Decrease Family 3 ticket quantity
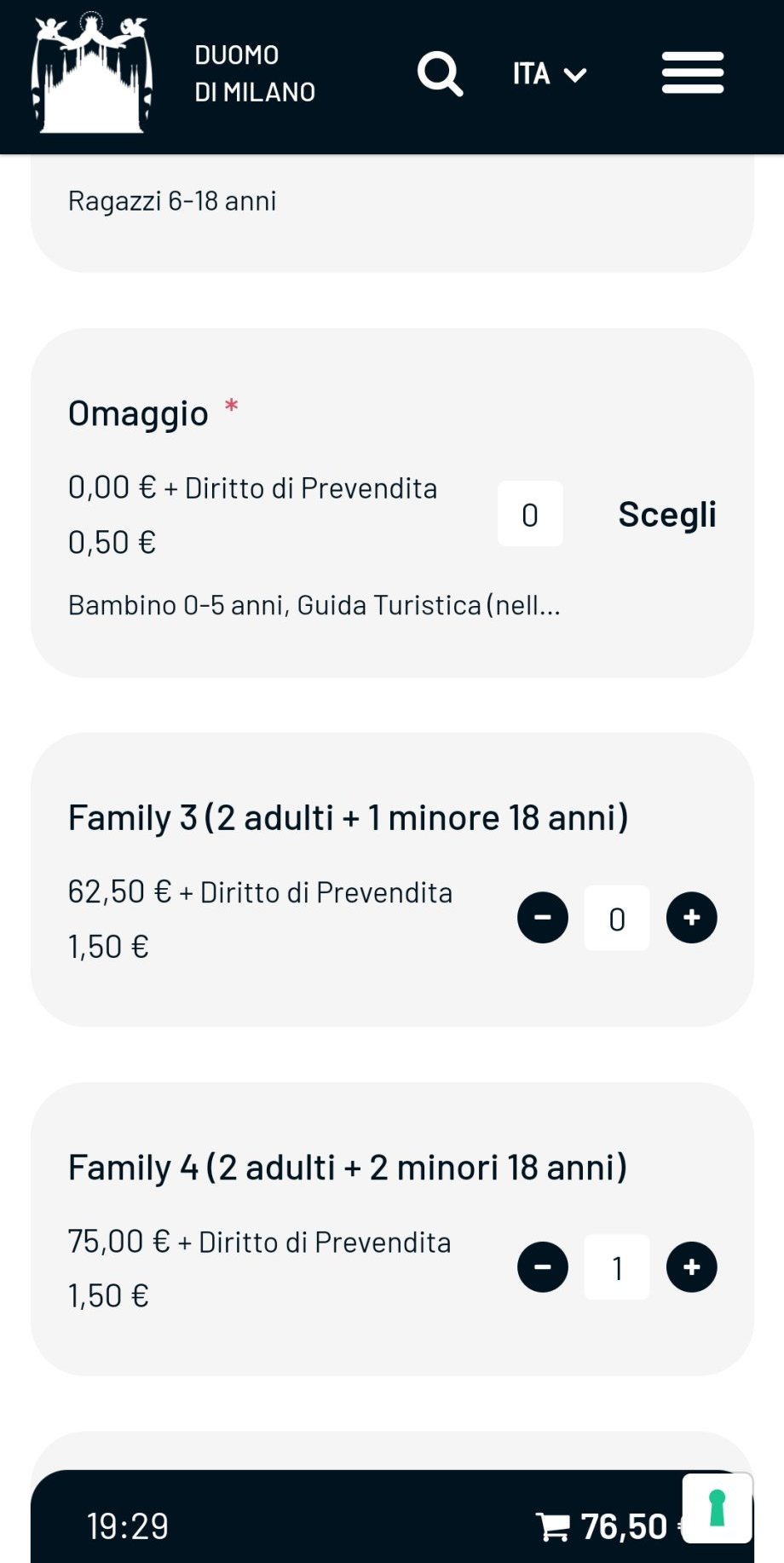 543,918
